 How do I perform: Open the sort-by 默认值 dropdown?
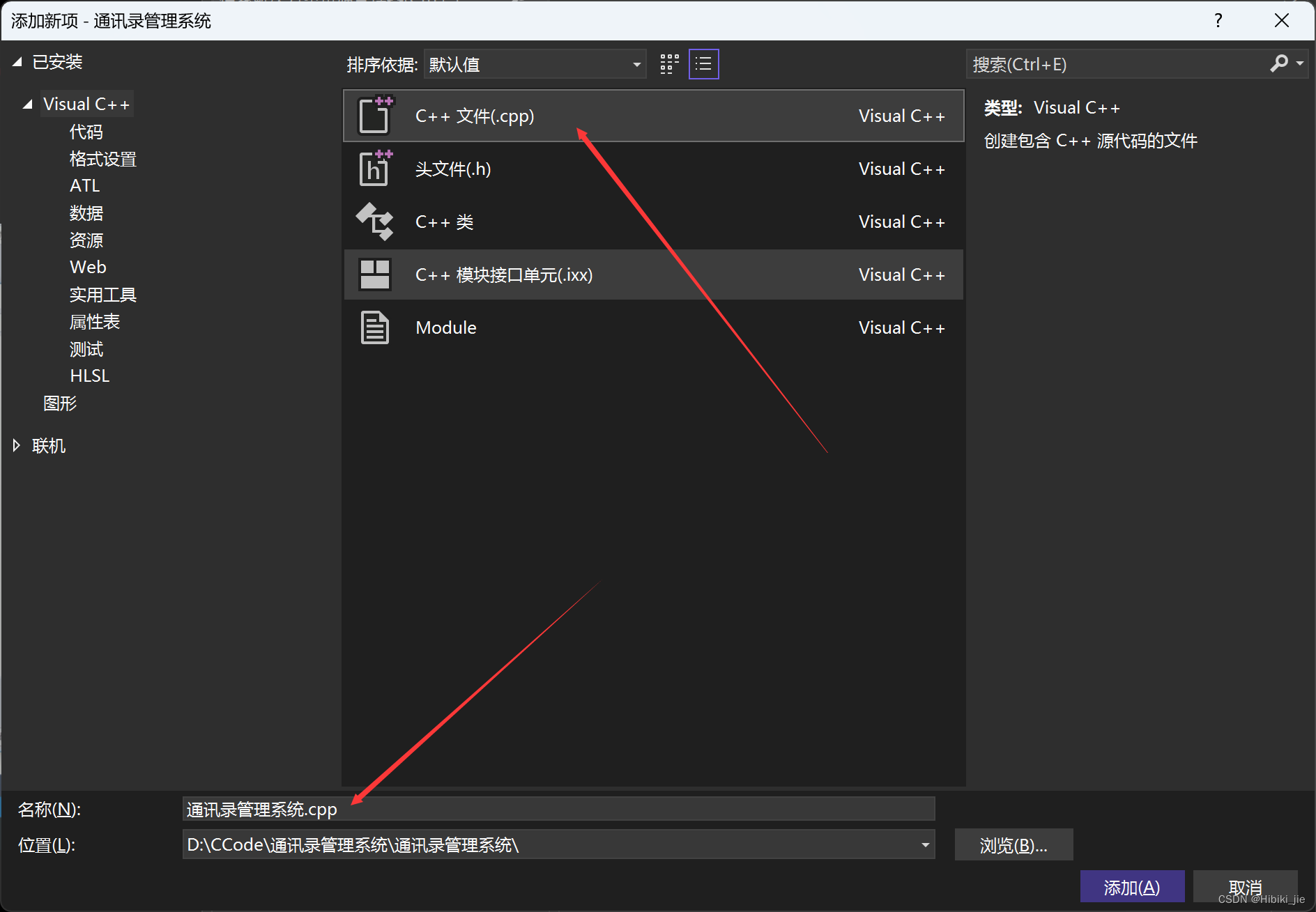click(535, 64)
